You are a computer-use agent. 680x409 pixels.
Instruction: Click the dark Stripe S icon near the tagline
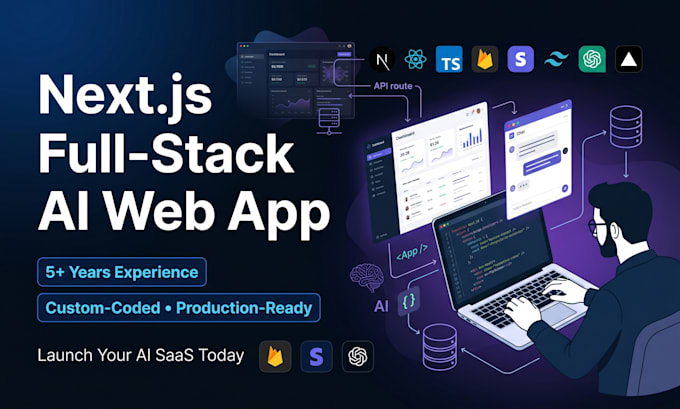pyautogui.click(x=317, y=357)
